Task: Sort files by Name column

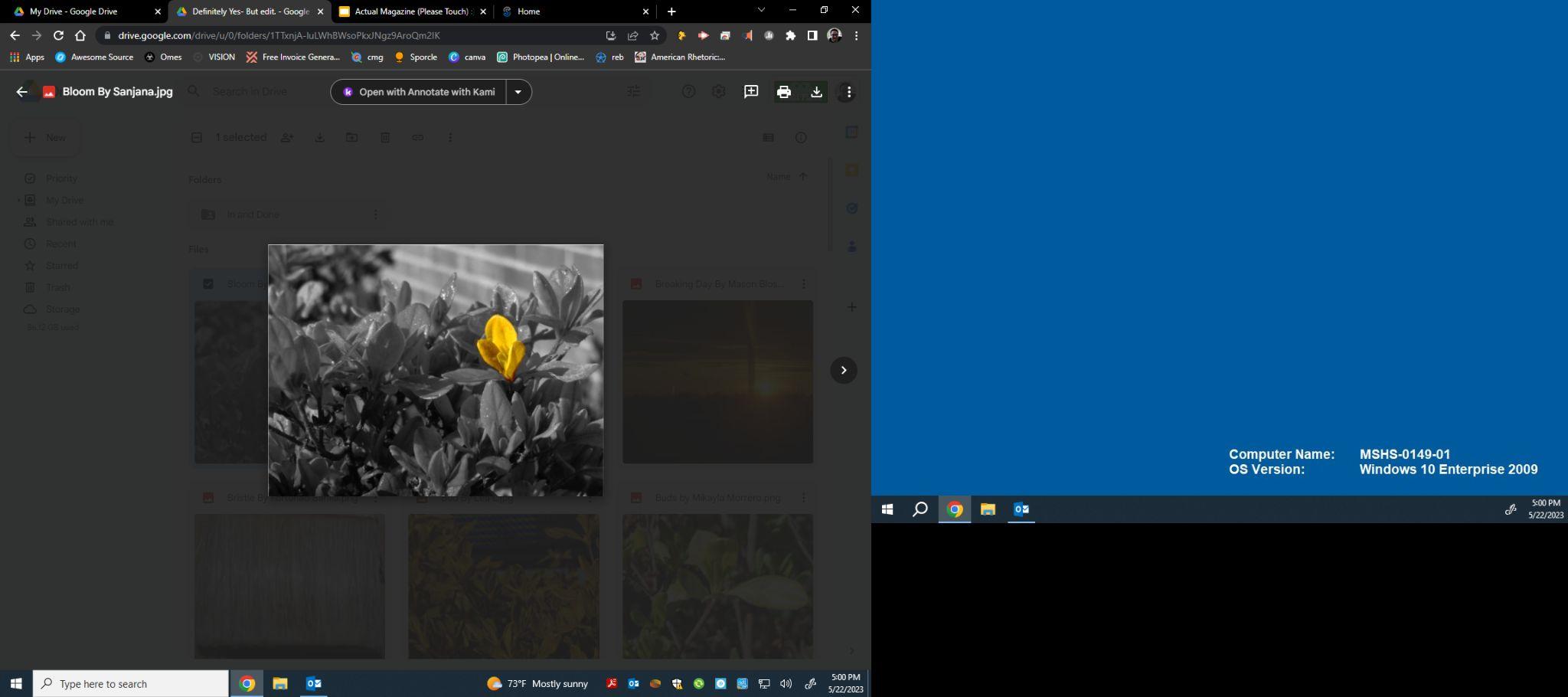Action: [779, 177]
